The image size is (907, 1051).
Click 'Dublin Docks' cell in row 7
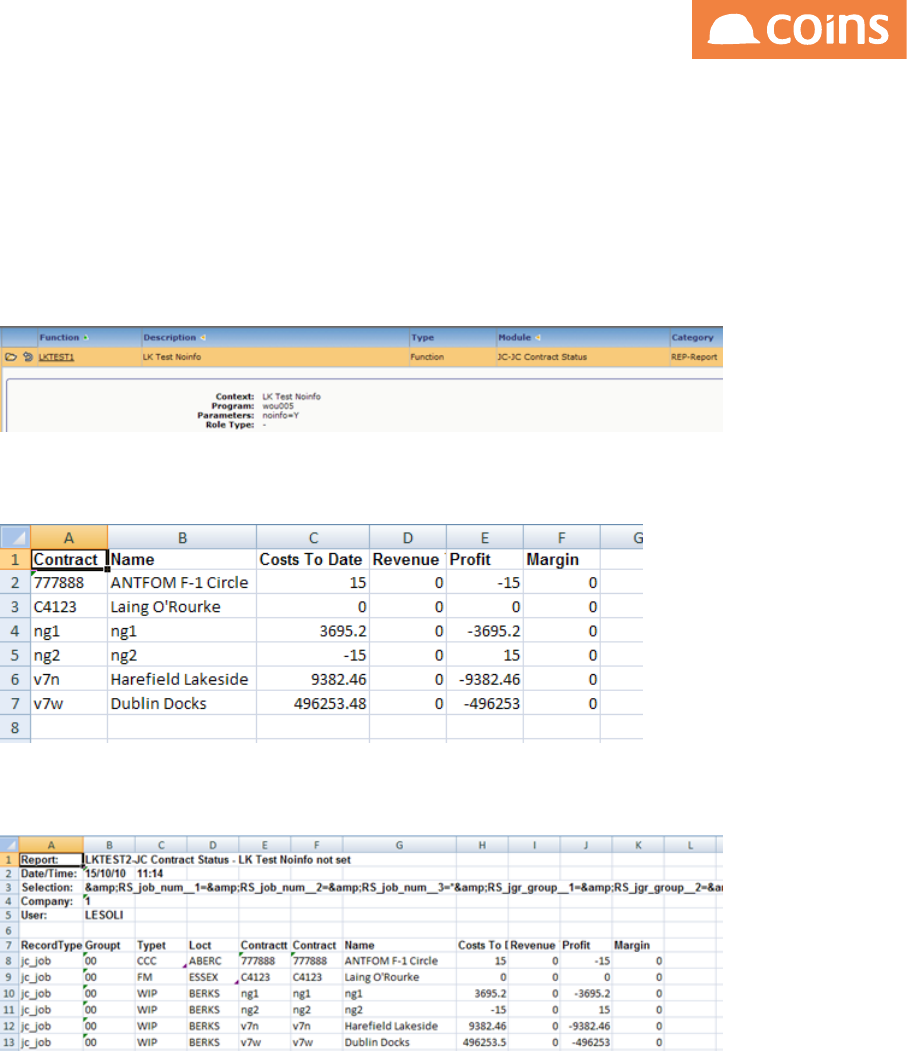tap(182, 703)
